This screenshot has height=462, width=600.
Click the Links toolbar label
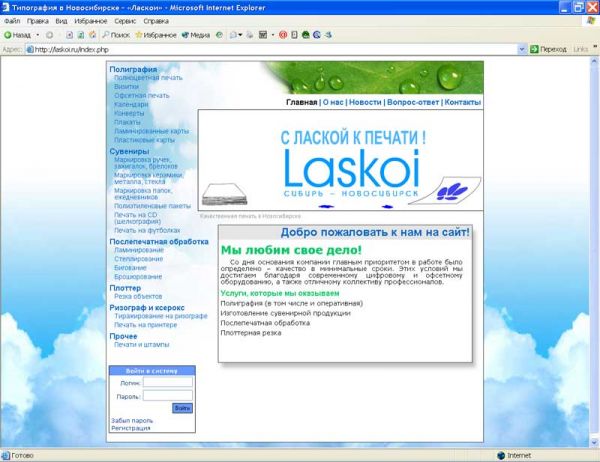click(580, 49)
